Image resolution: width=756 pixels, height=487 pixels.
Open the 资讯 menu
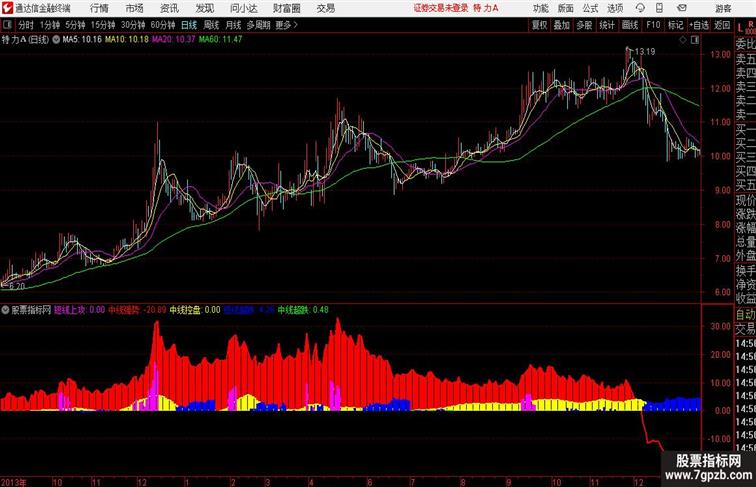(169, 8)
